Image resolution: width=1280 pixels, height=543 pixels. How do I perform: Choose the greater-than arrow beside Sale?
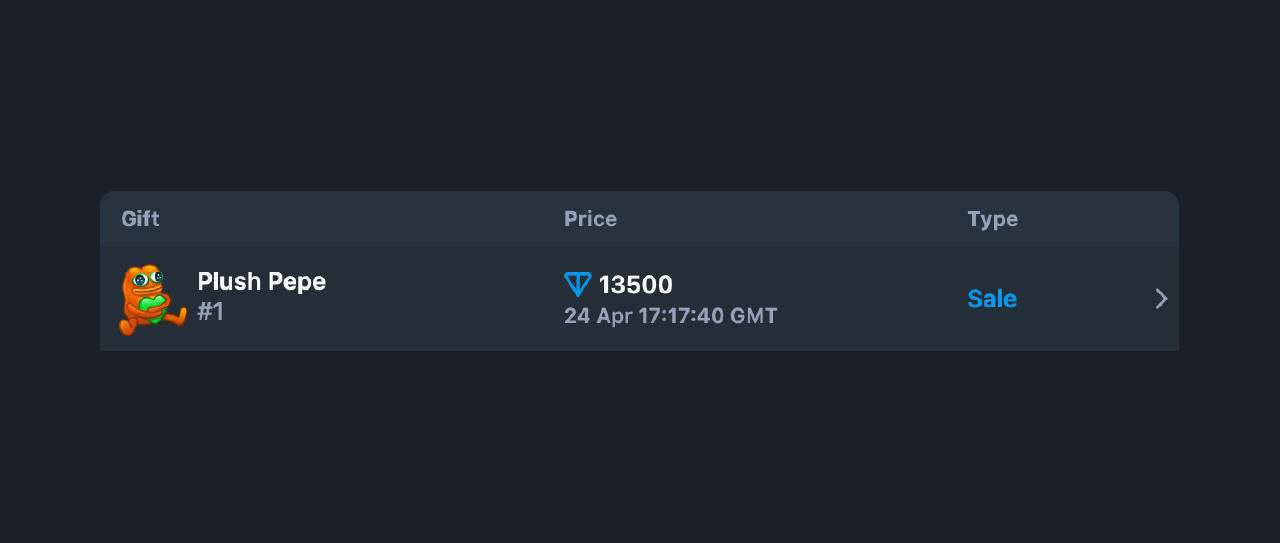coord(1161,298)
